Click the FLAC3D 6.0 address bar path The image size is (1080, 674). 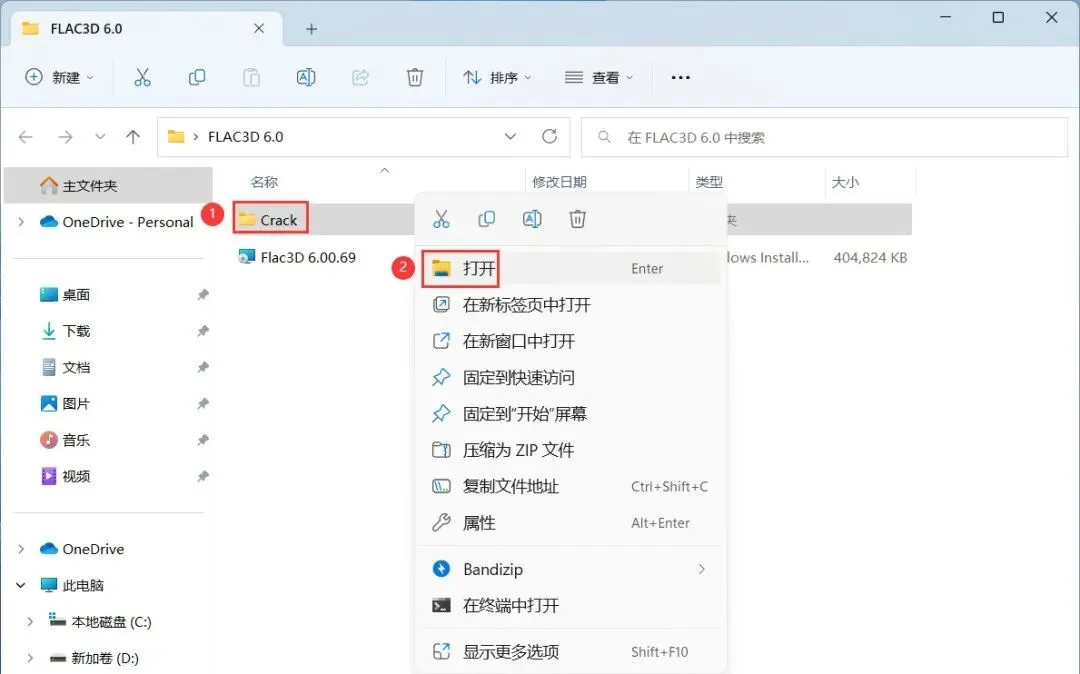245,137
